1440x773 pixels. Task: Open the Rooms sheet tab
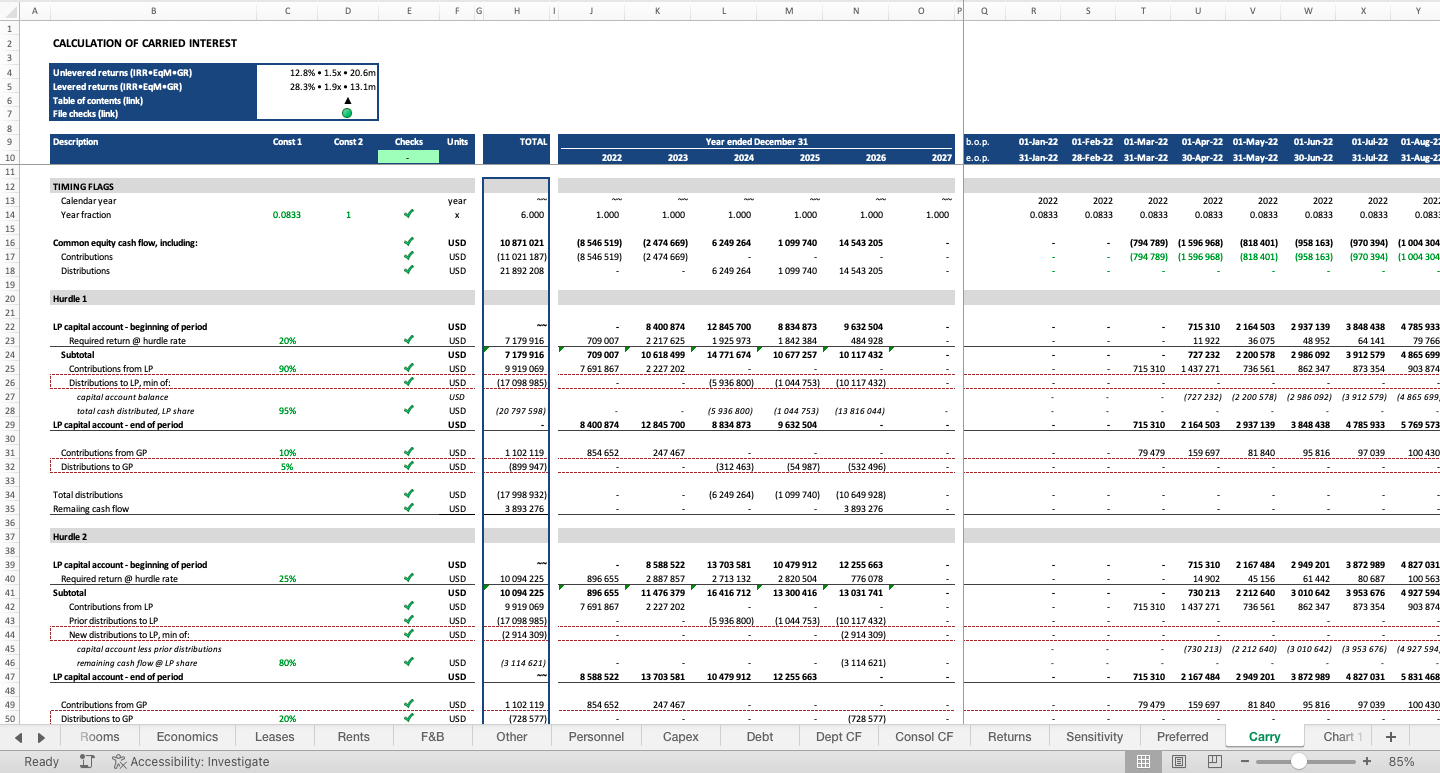click(x=100, y=737)
